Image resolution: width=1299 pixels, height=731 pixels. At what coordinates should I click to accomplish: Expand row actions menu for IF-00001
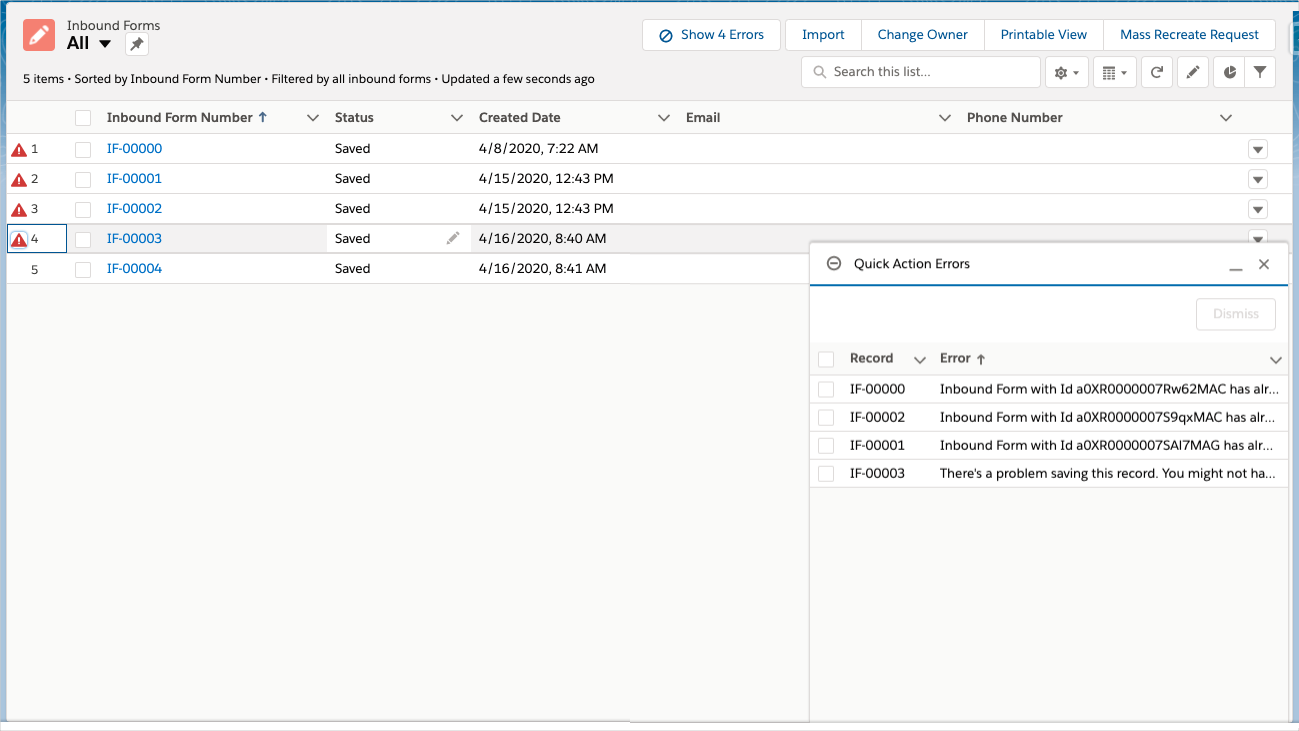(x=1258, y=179)
